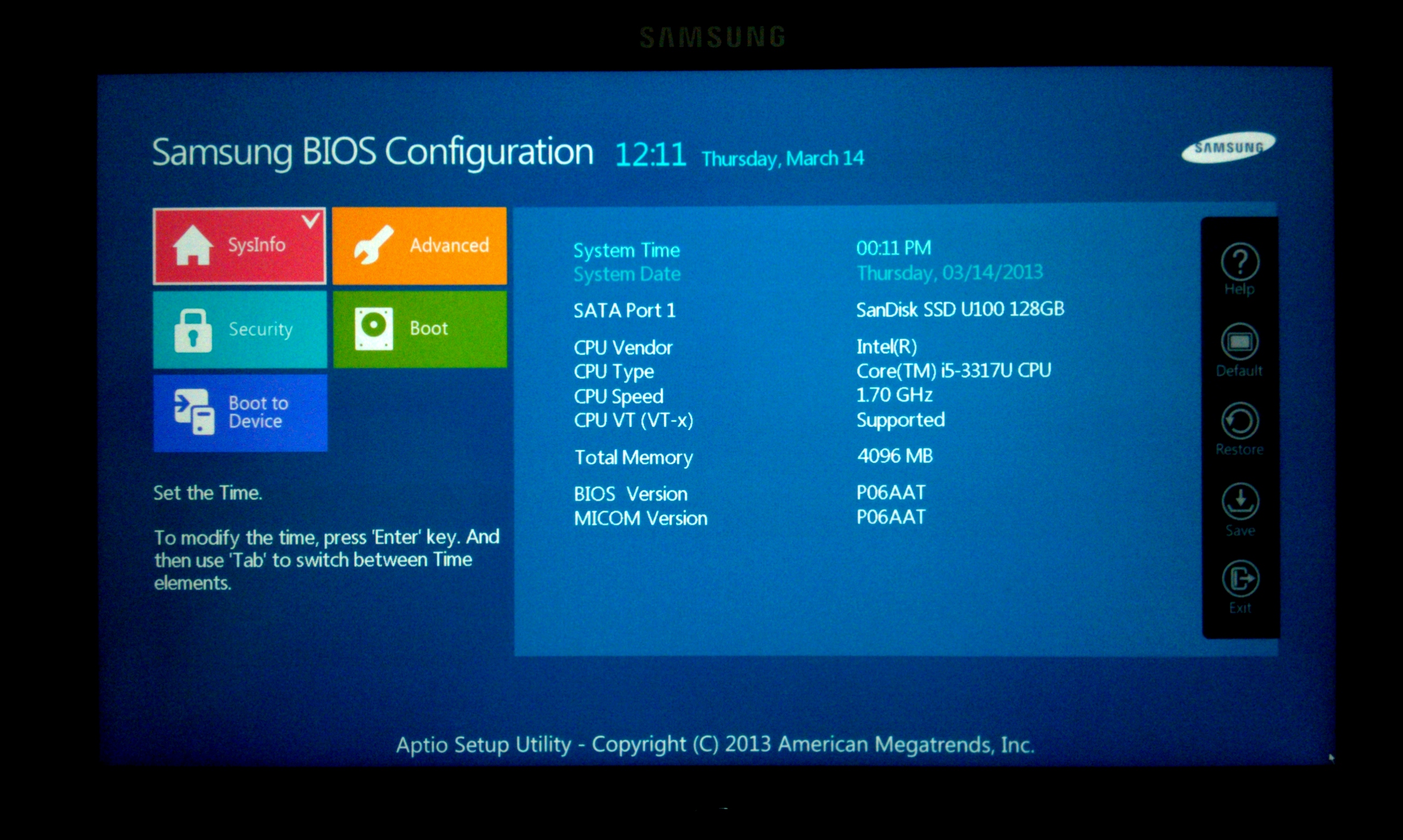Click the Total Memory 4096 MB value
1403x840 pixels.
895,456
